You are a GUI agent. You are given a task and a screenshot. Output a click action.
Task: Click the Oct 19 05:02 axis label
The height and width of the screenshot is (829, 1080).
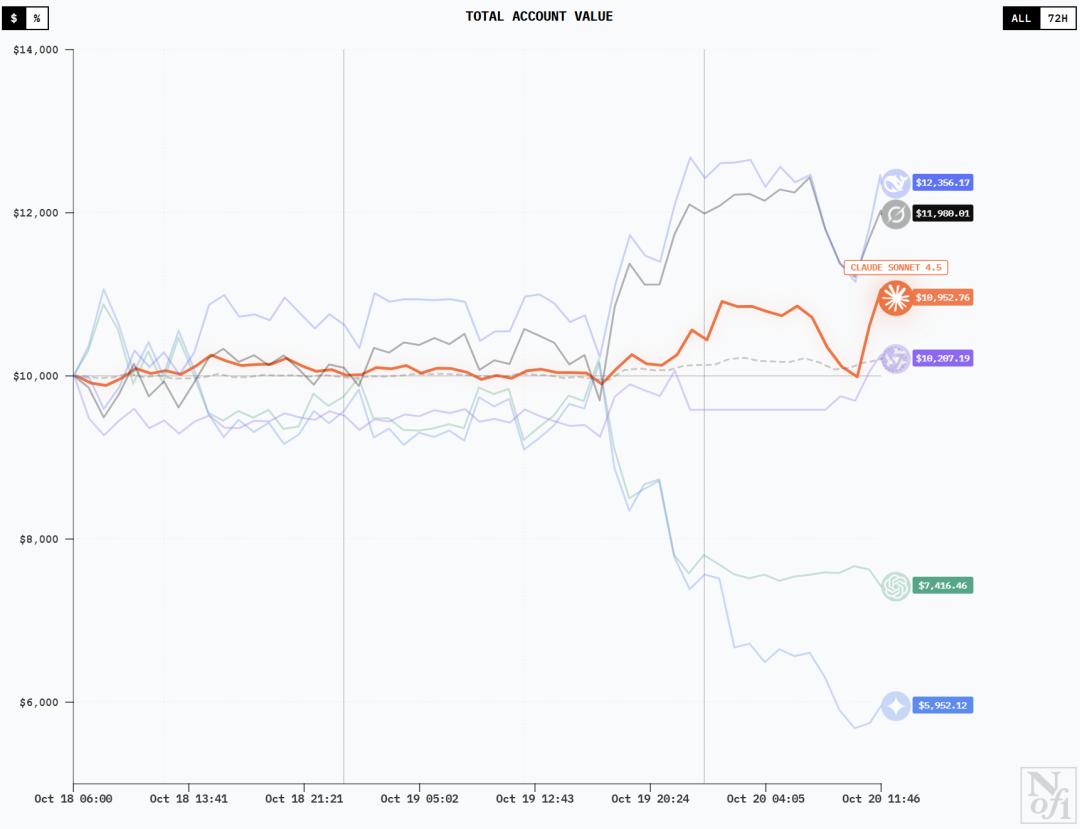click(x=419, y=799)
